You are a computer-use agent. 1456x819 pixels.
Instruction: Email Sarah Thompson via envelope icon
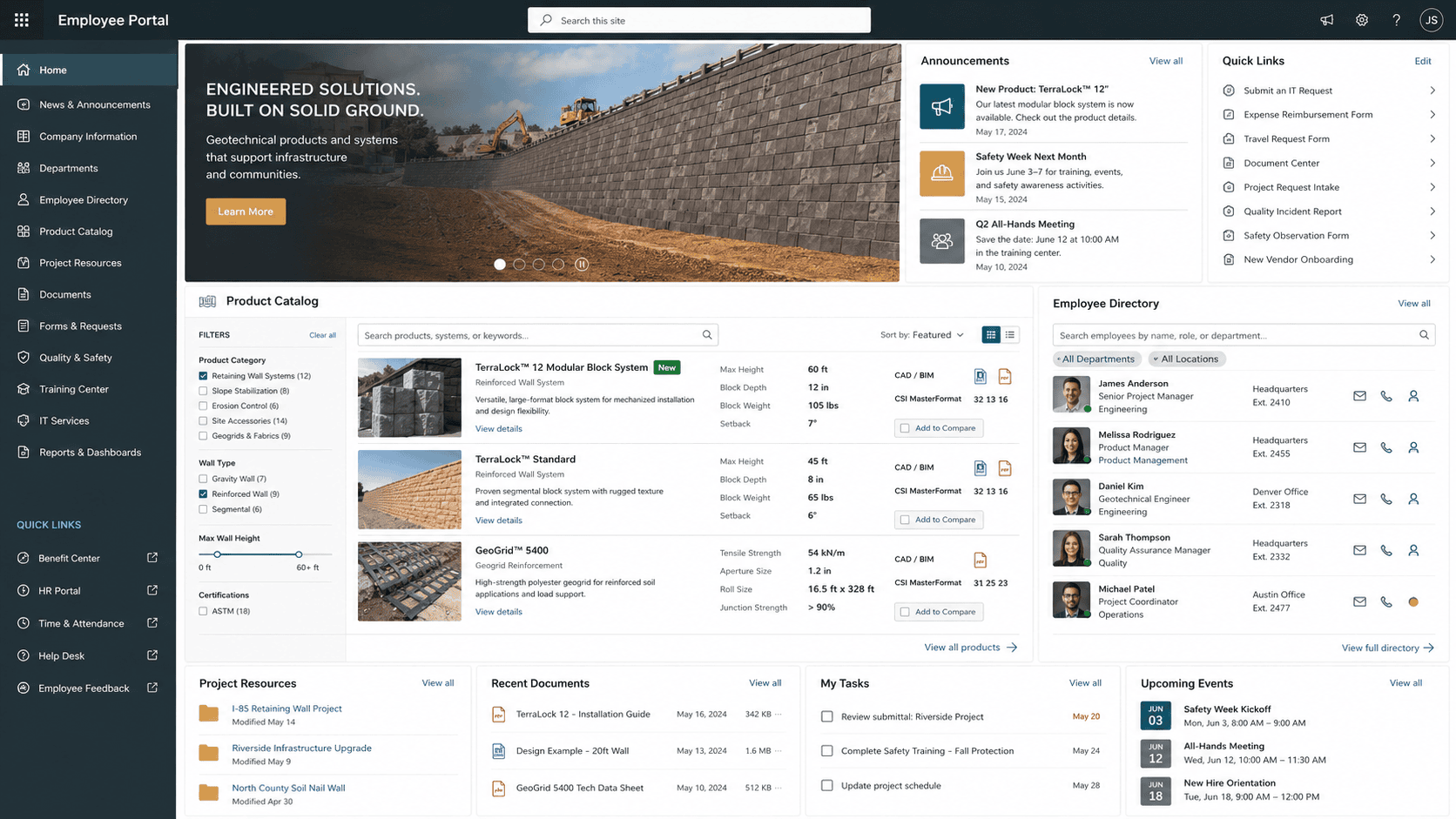coord(1359,550)
